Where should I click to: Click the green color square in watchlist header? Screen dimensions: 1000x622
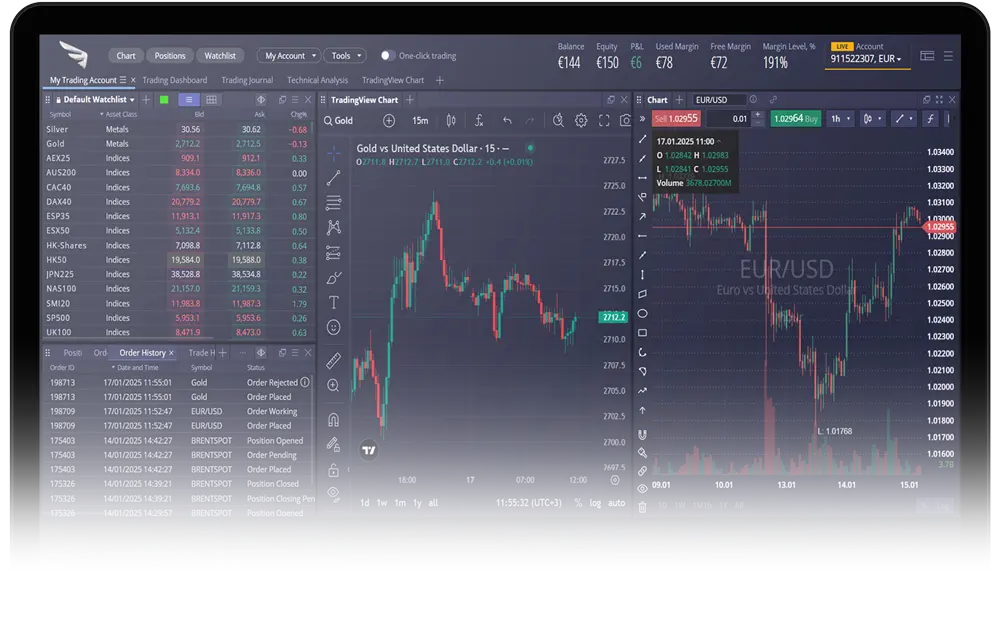click(x=164, y=100)
